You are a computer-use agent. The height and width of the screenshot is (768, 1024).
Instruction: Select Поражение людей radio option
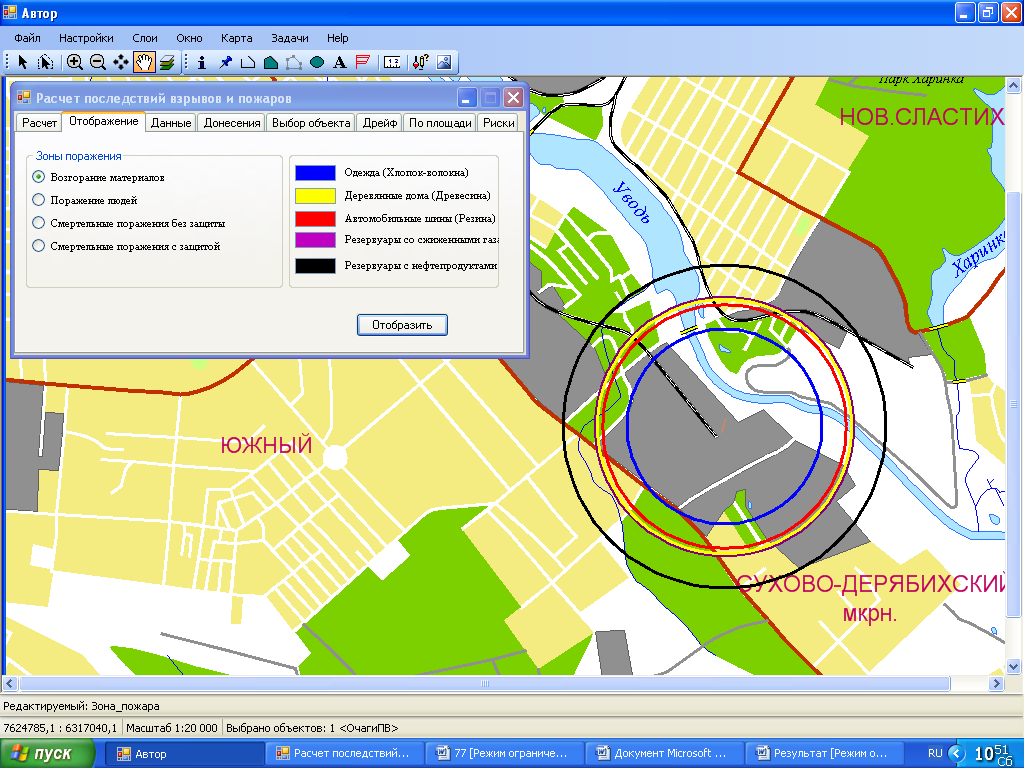click(x=39, y=200)
